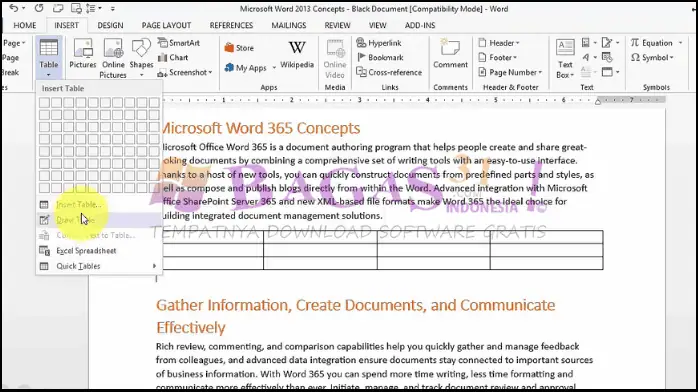This screenshot has width=698, height=392.
Task: Open the Office Store
Action: [239, 48]
